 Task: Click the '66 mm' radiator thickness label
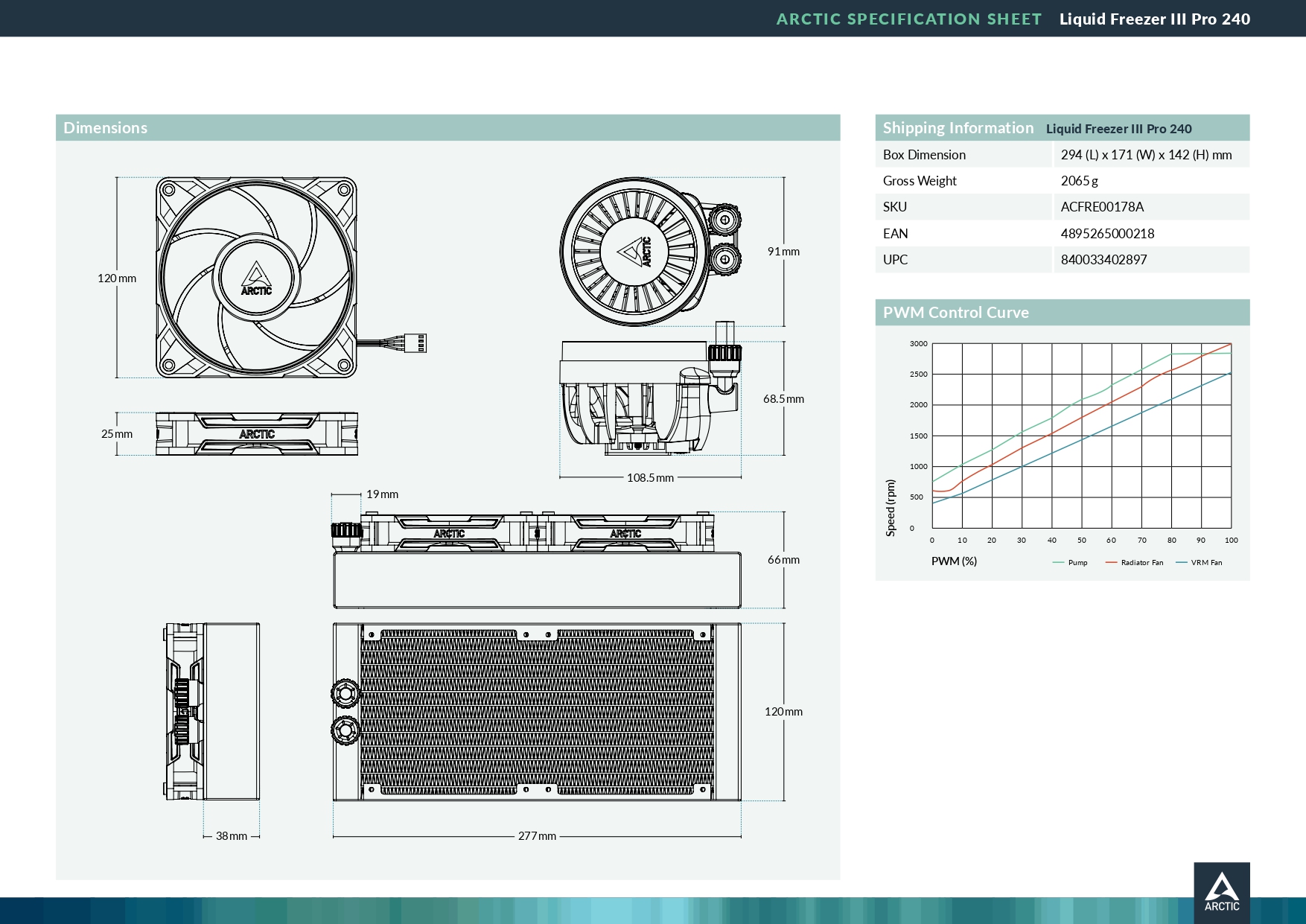[783, 560]
